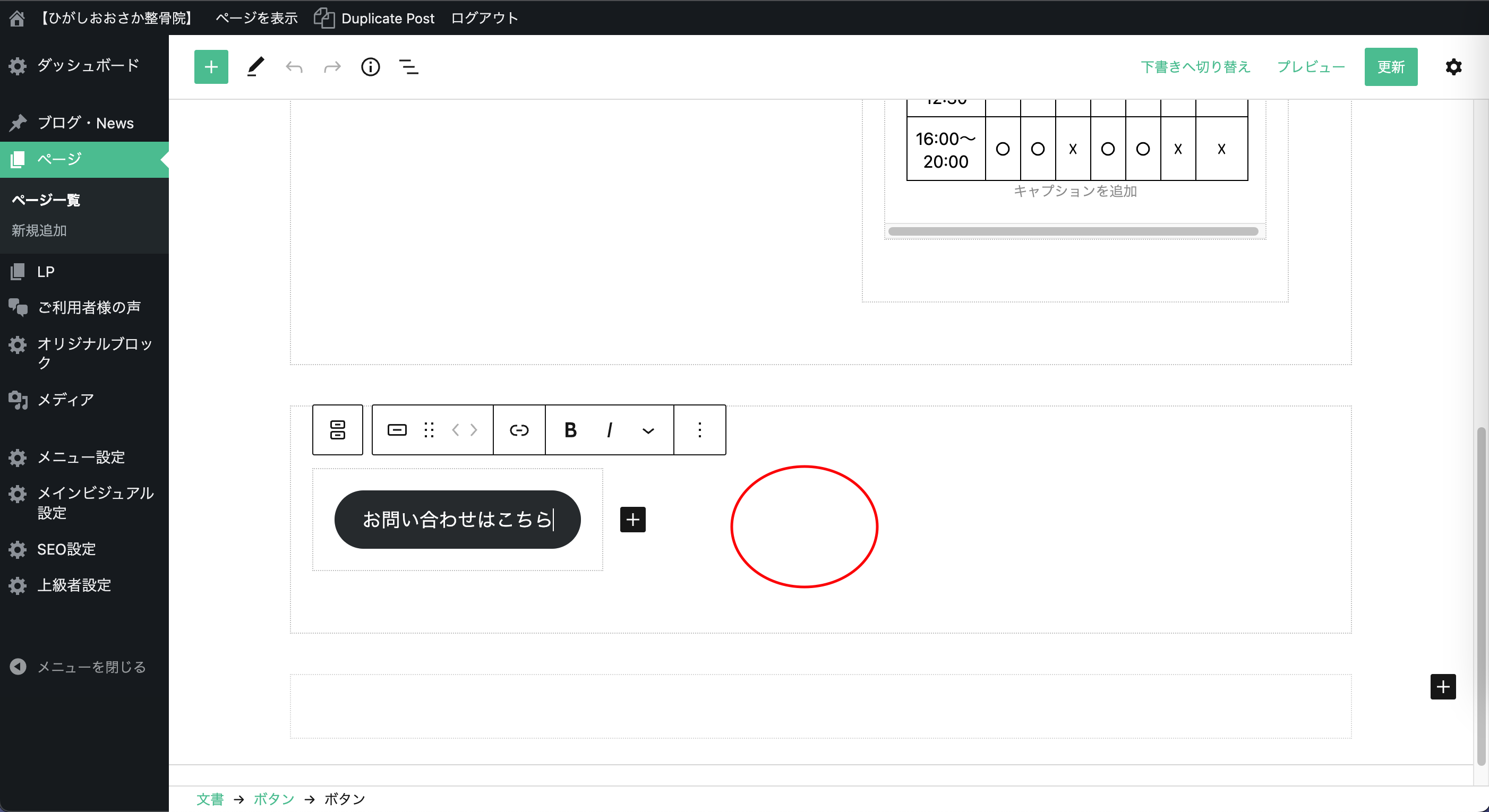The width and height of the screenshot is (1489, 812).
Task: Change the button block type icon
Action: (397, 430)
